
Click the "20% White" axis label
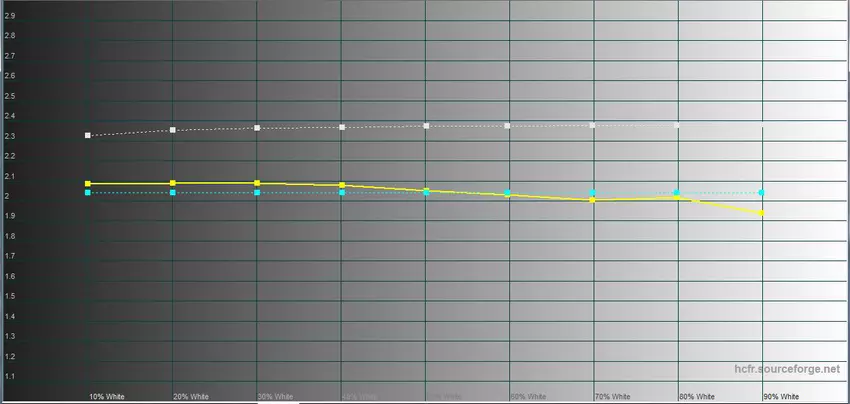pyautogui.click(x=191, y=397)
